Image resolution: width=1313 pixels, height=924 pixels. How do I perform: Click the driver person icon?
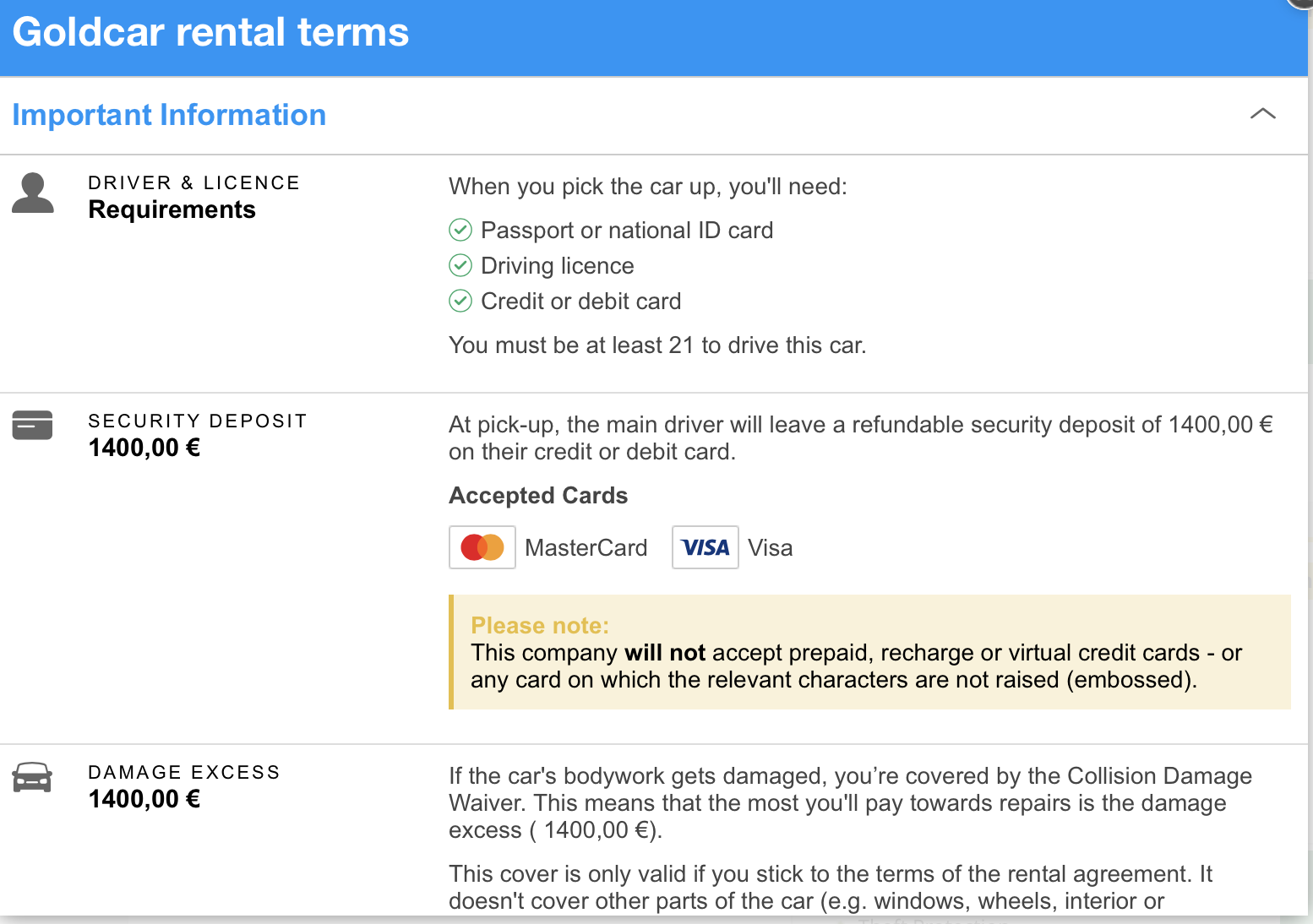point(33,193)
